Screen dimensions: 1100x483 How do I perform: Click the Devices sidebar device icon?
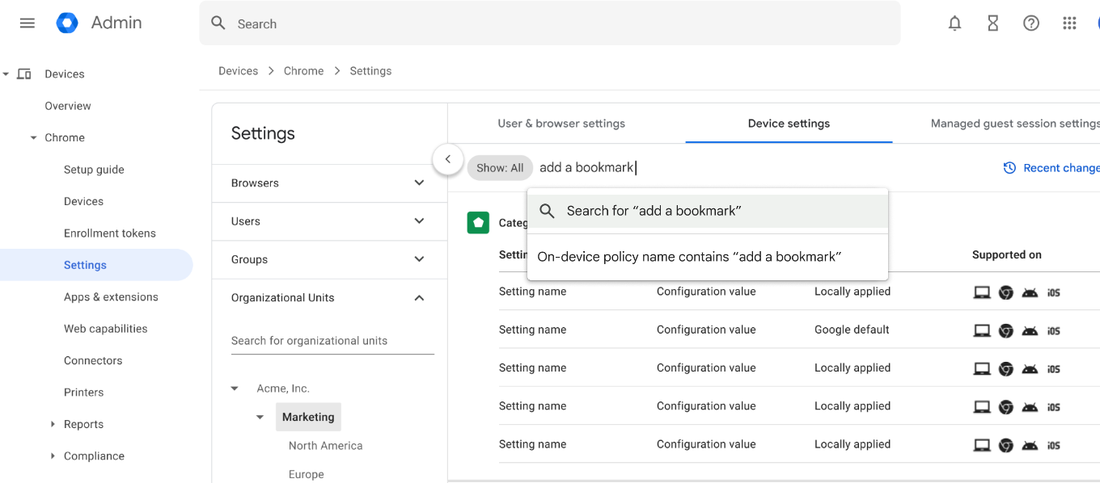pyautogui.click(x=24, y=74)
